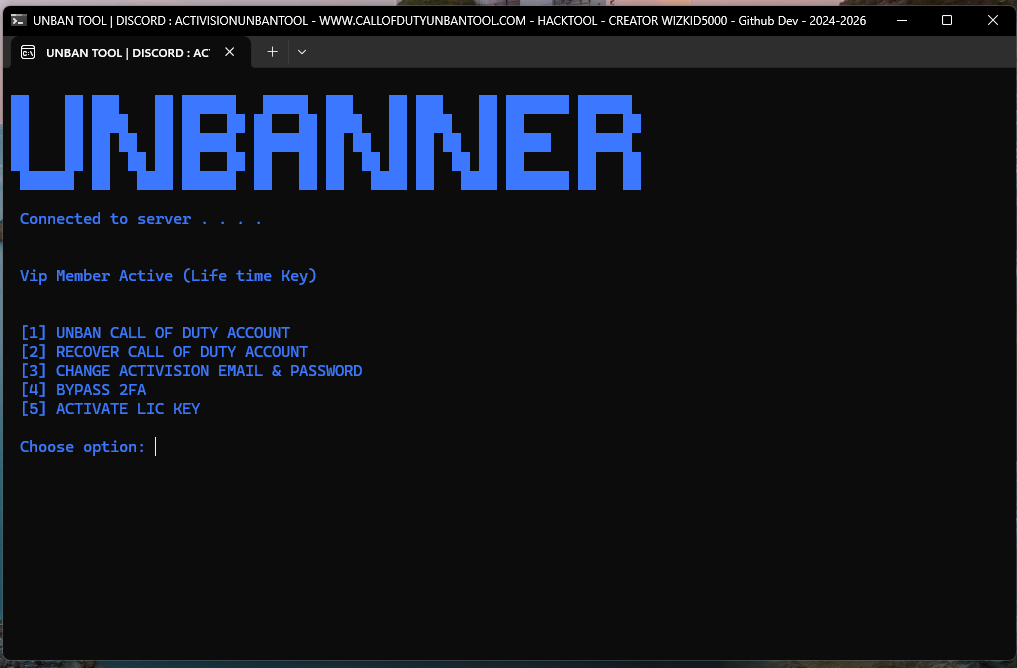Click the terminal icon in the title bar

click(18, 20)
